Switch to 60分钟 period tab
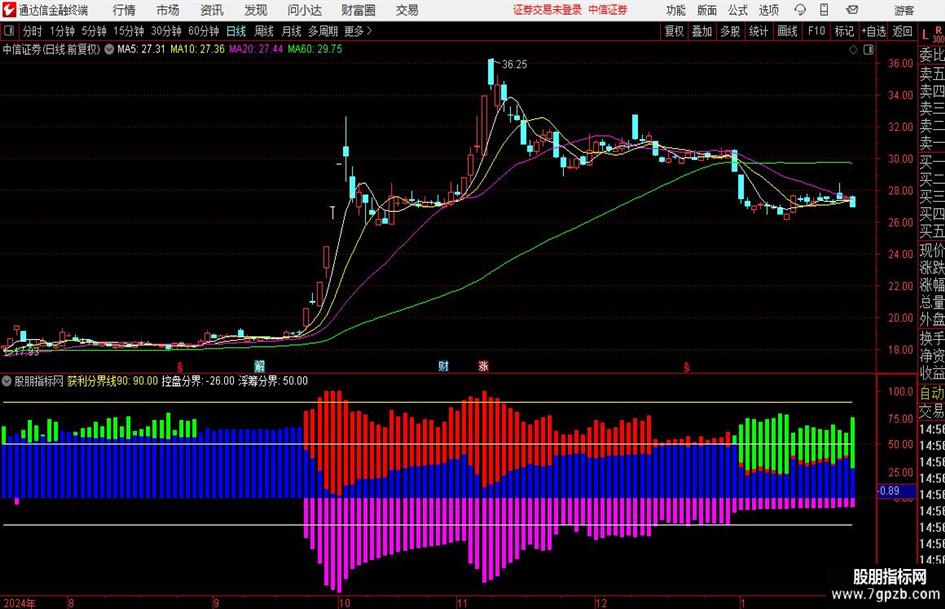This screenshot has width=945, height=609. (x=204, y=31)
